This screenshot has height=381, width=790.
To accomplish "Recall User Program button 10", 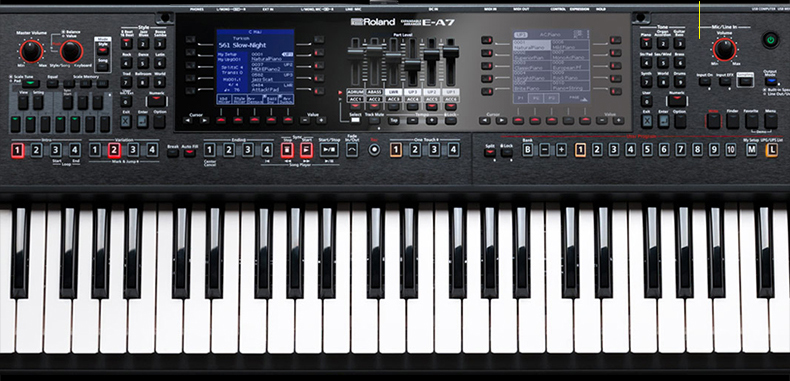I will click(x=731, y=150).
